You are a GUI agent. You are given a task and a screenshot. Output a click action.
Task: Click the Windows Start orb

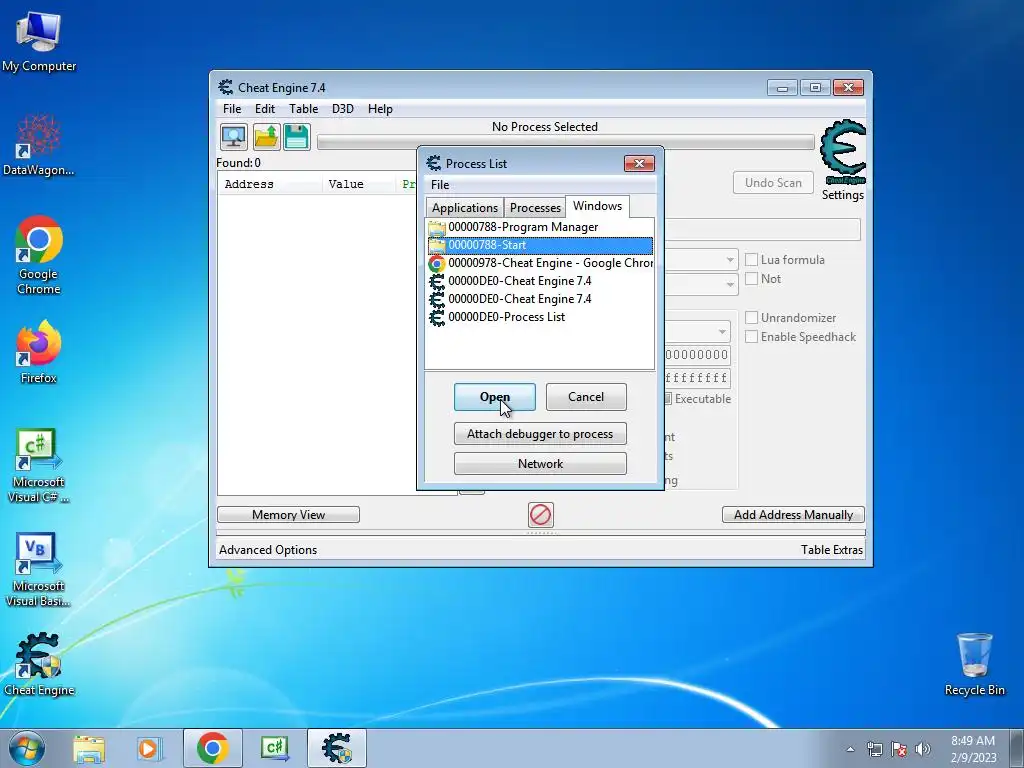27,748
